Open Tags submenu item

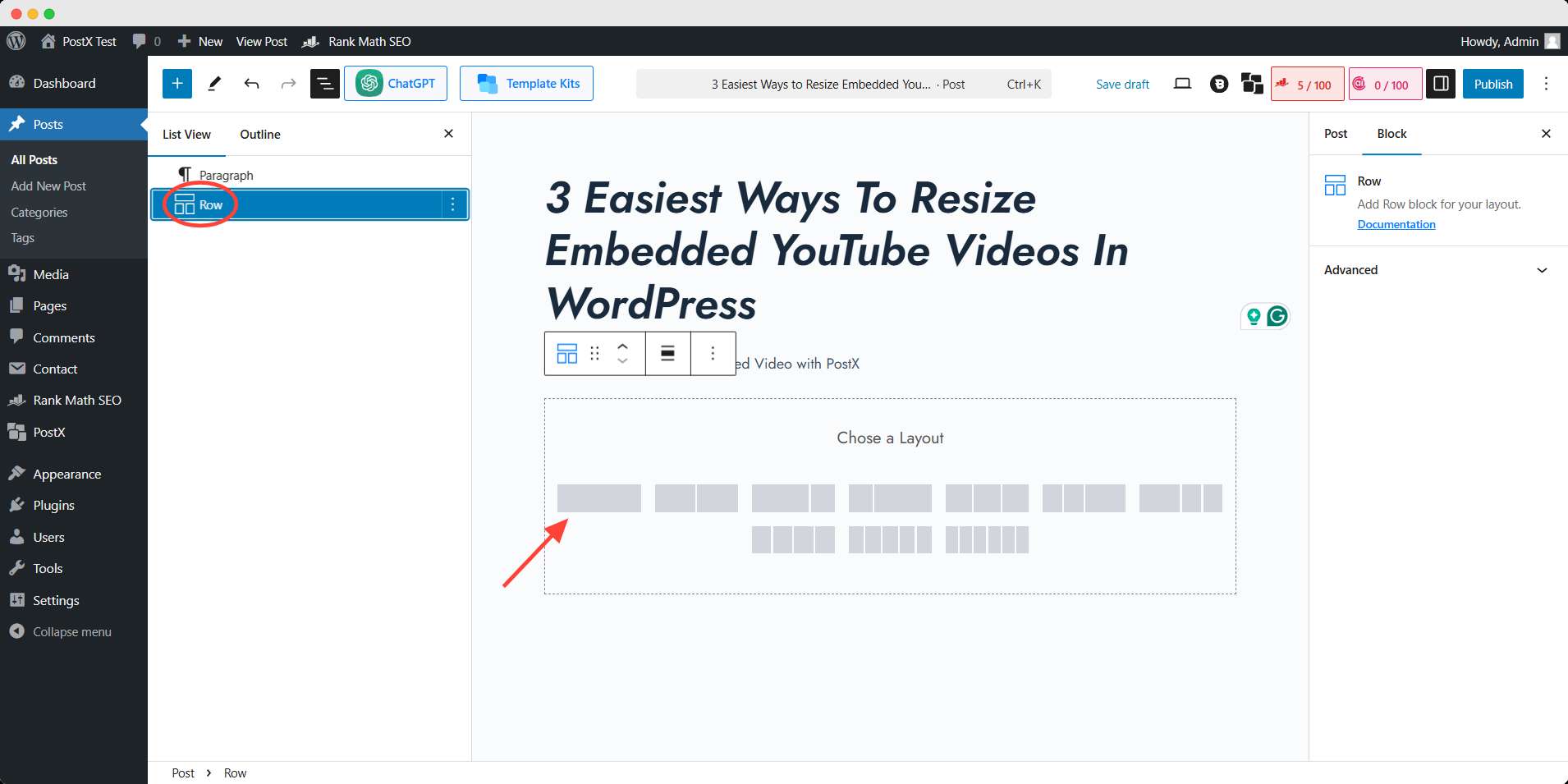click(22, 238)
